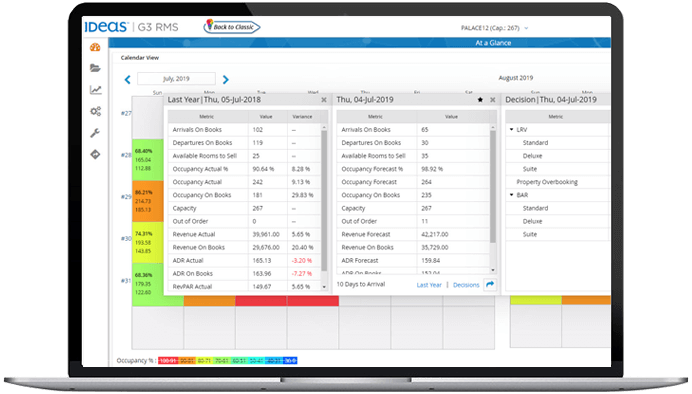Viewport: 692px width, 394px height.
Task: Click the diamond arrow sidebar icon
Action: pyautogui.click(x=95, y=154)
